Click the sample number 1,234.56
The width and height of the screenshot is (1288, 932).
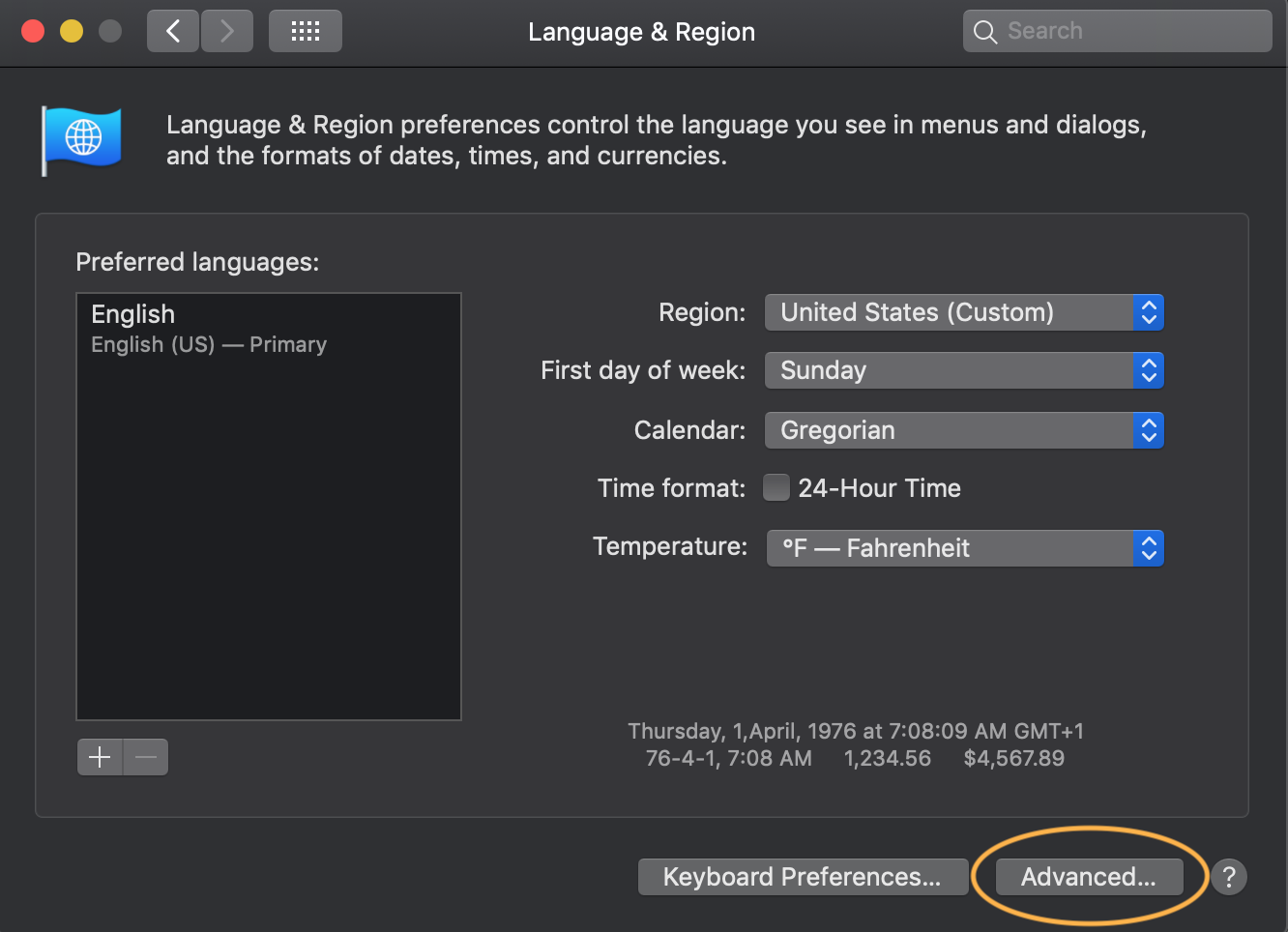pos(888,758)
